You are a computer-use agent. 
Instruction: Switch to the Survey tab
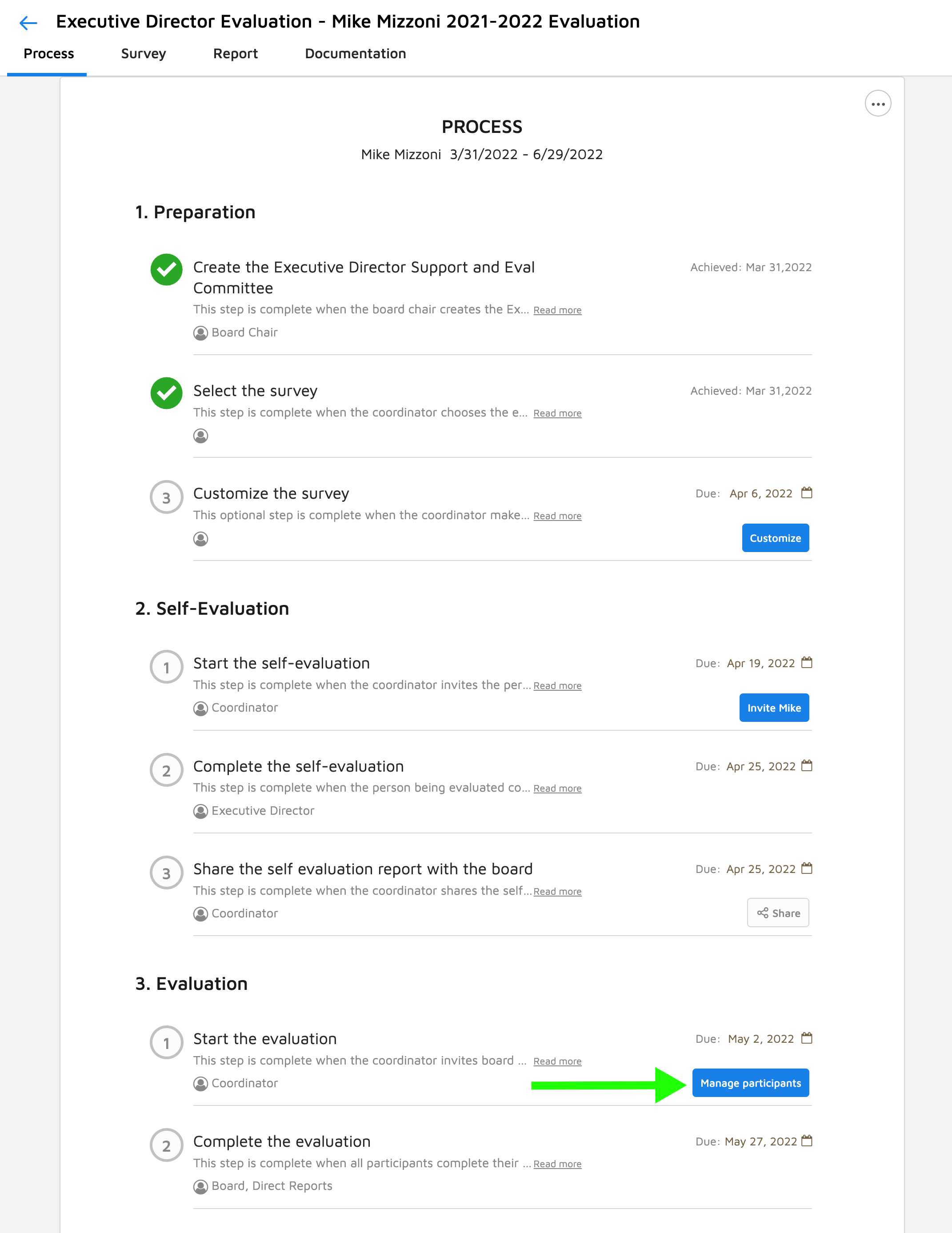click(144, 54)
